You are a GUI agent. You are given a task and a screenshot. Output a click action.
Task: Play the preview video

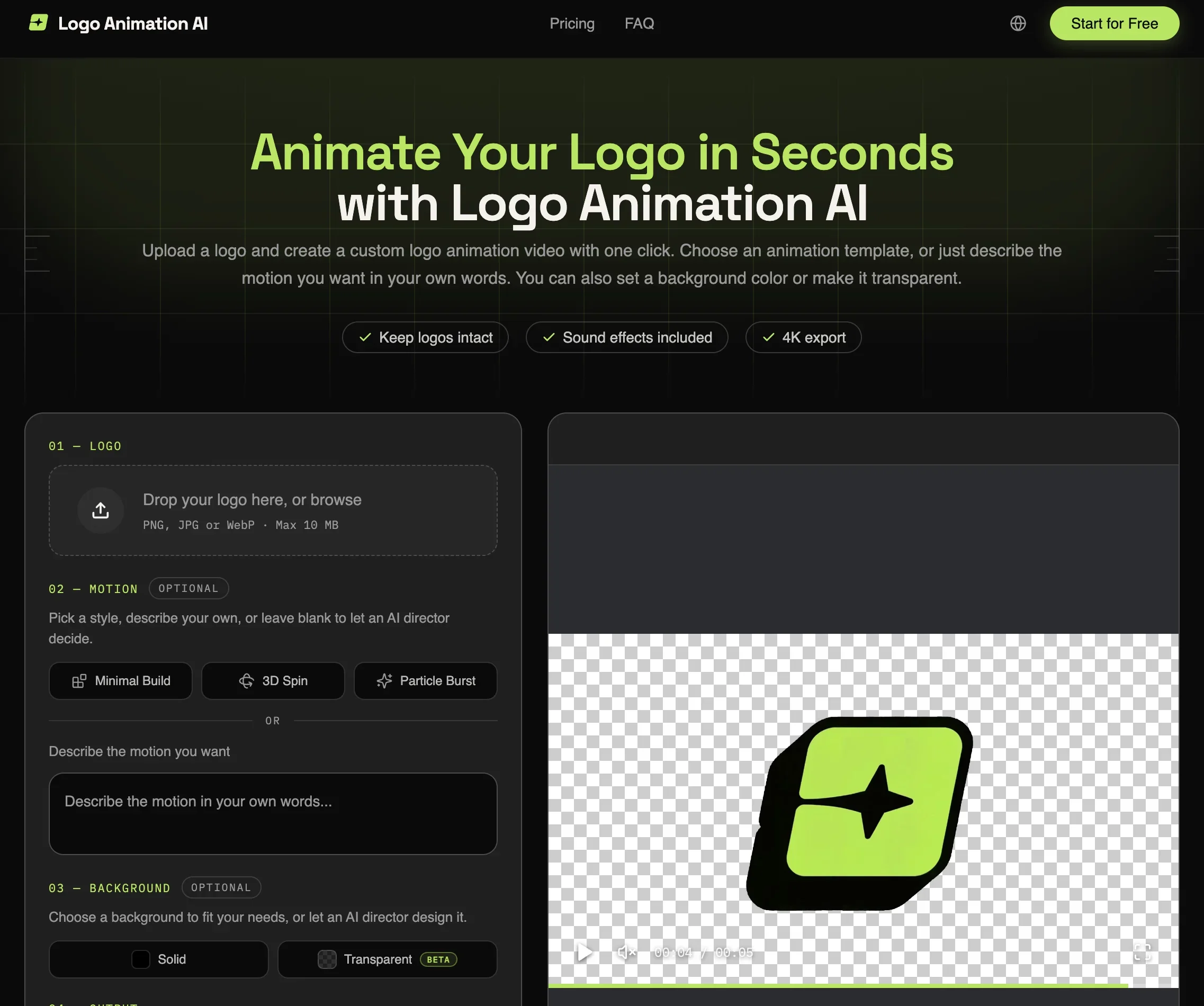(x=584, y=951)
